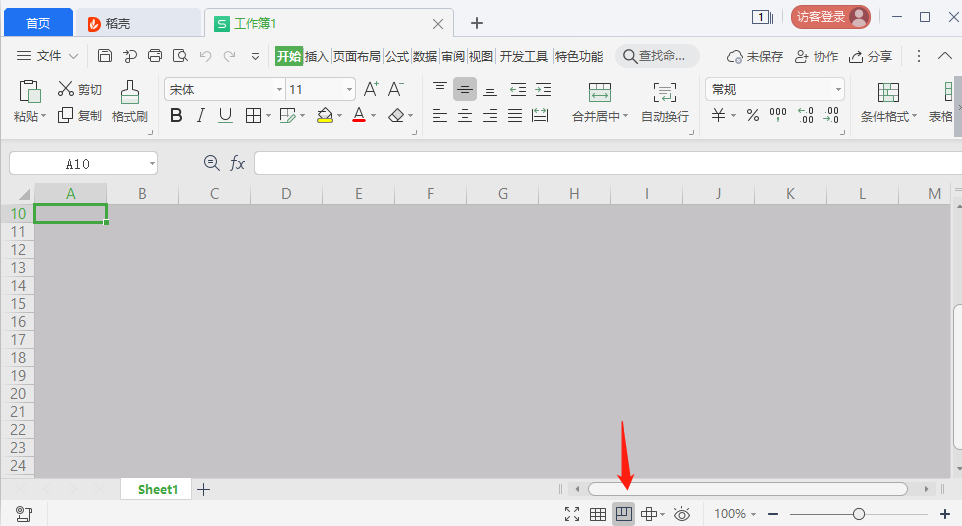Center text horizontally
Viewport: 962px width, 526px height.
pyautogui.click(x=465, y=115)
